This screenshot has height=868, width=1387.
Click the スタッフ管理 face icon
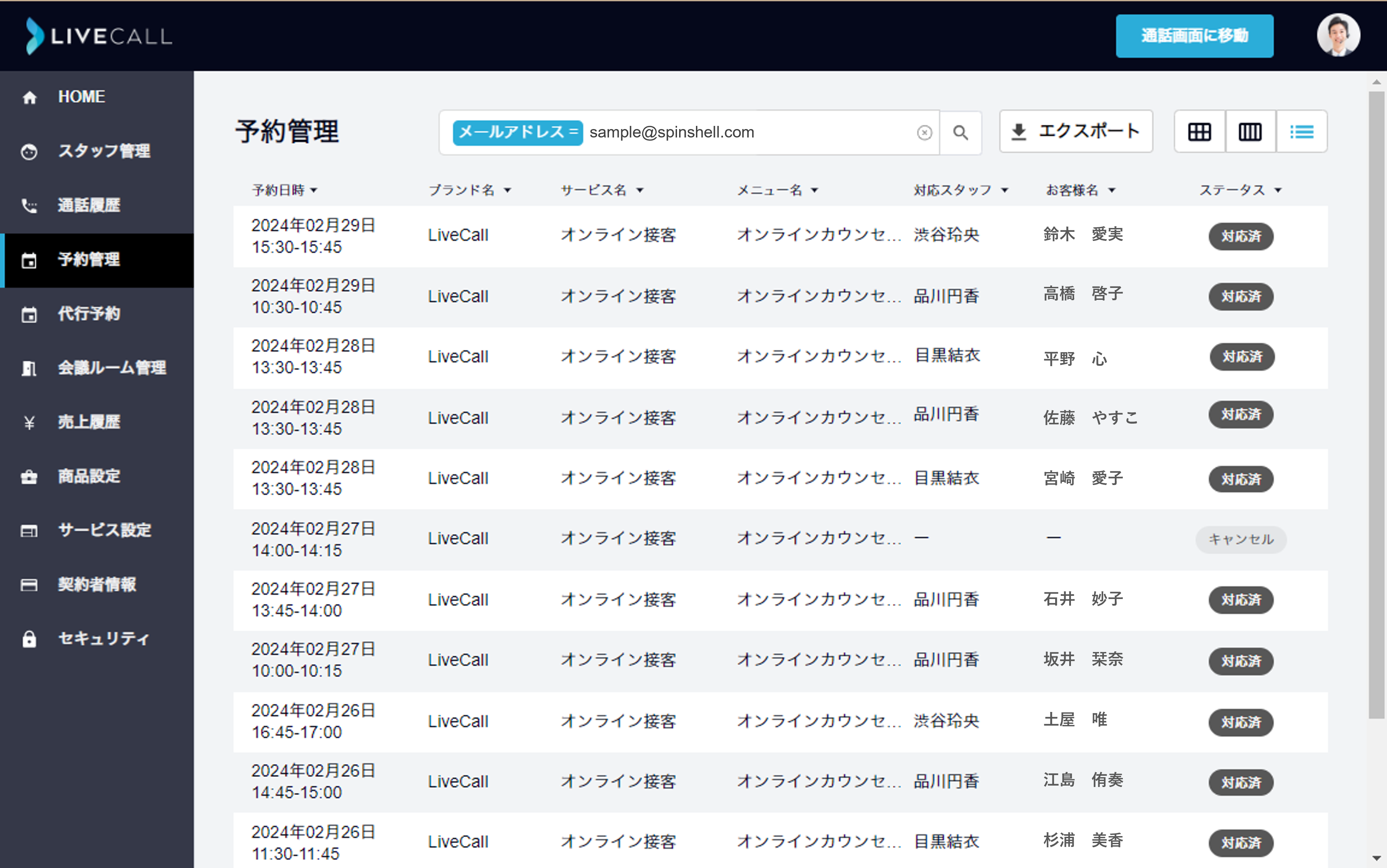tap(29, 152)
